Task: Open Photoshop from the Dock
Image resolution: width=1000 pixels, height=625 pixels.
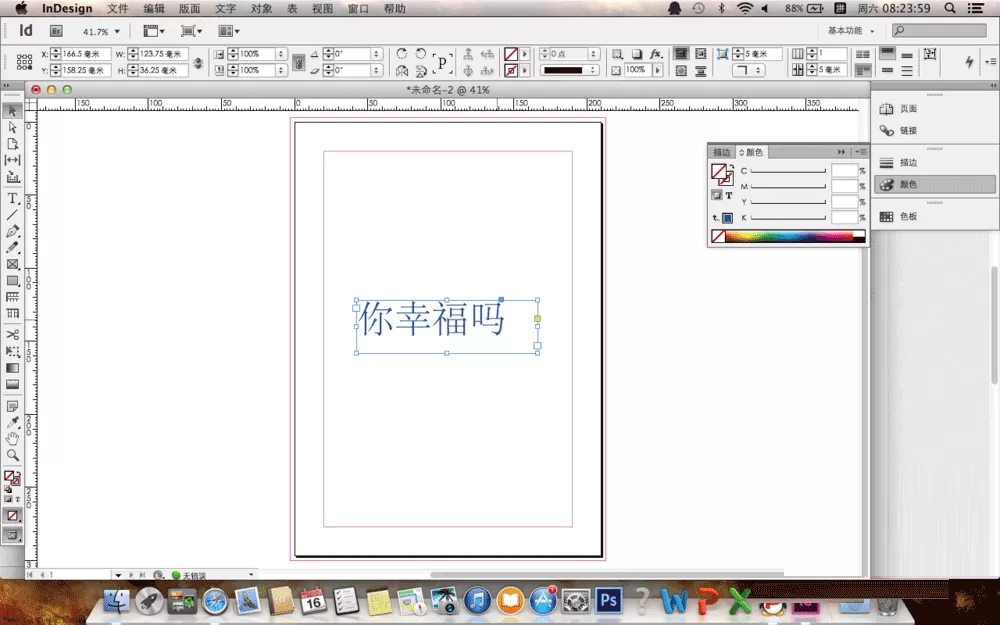Action: 609,600
